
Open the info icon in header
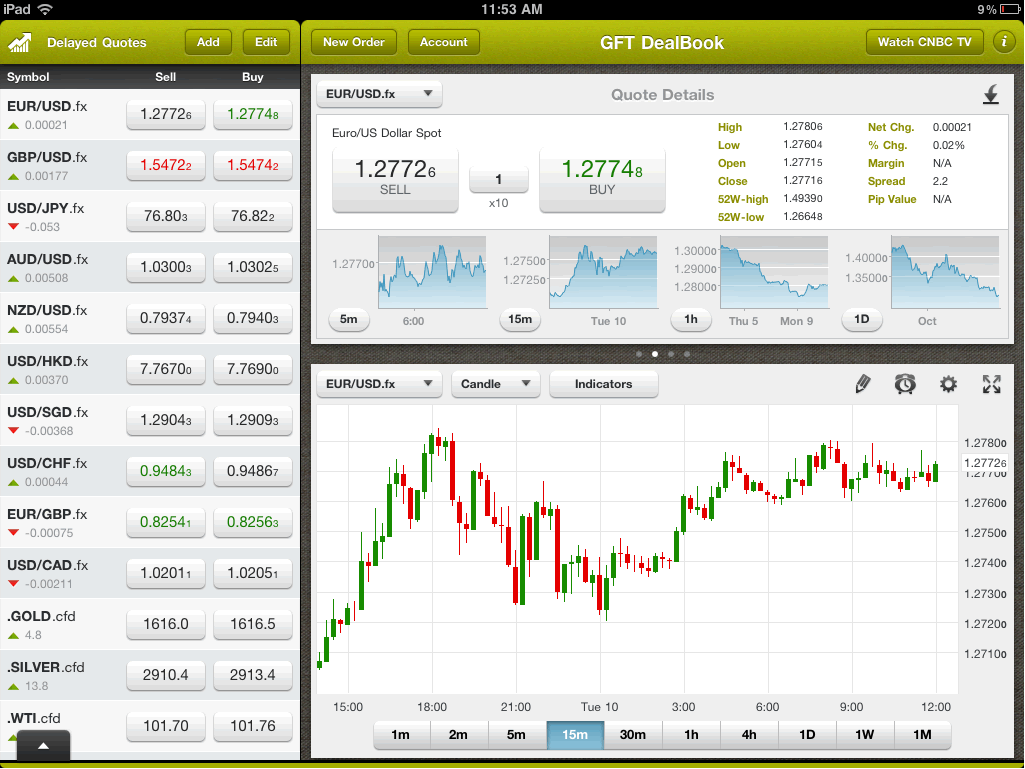click(1003, 42)
